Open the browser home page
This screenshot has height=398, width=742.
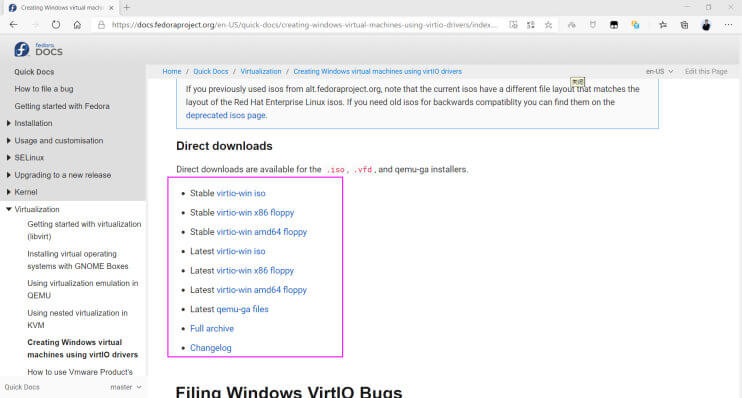(x=77, y=25)
